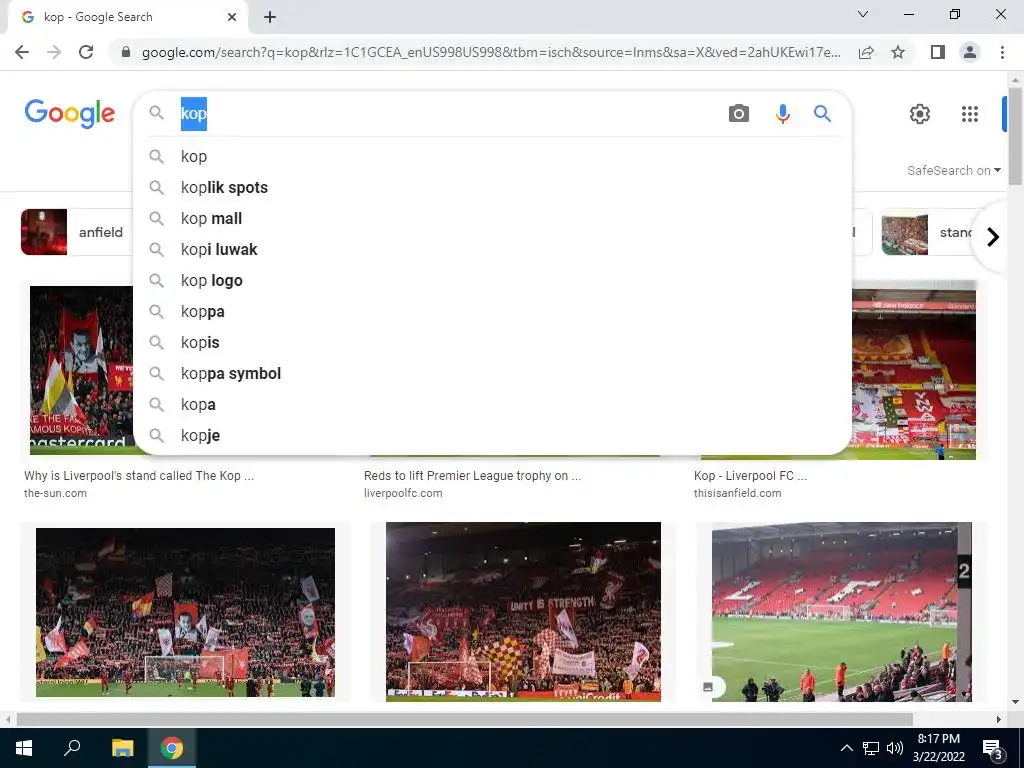Visit liverpoolfc.com source link
Viewport: 1024px width, 768px height.
pos(403,493)
